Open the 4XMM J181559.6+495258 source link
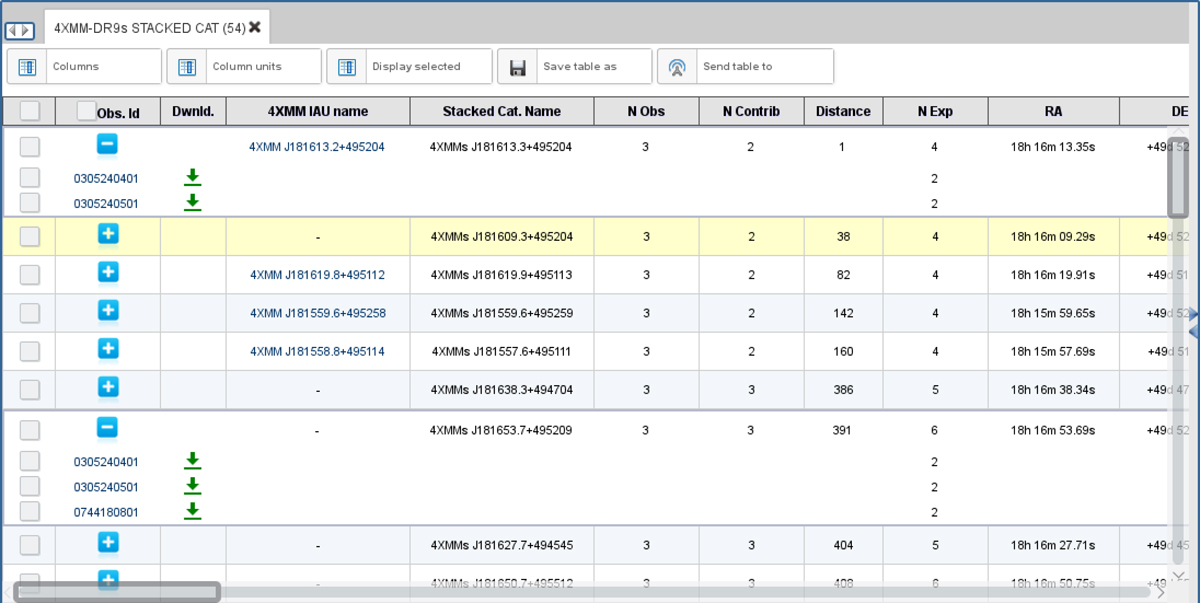Screen dimensions: 1200x603 pos(317,313)
